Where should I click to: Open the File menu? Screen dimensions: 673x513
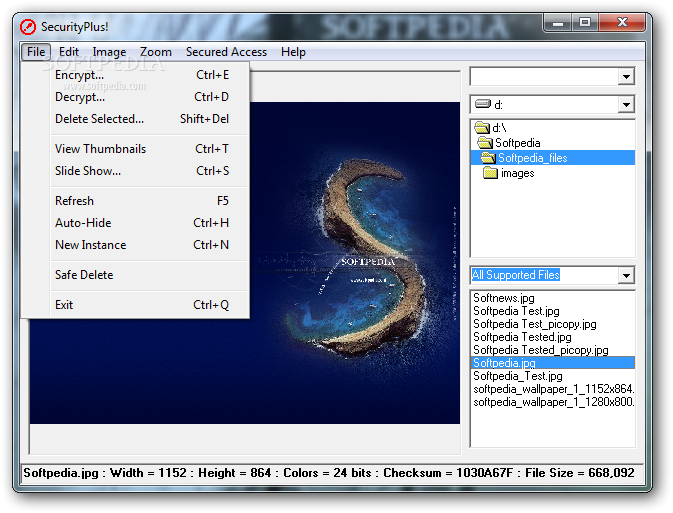click(x=36, y=52)
